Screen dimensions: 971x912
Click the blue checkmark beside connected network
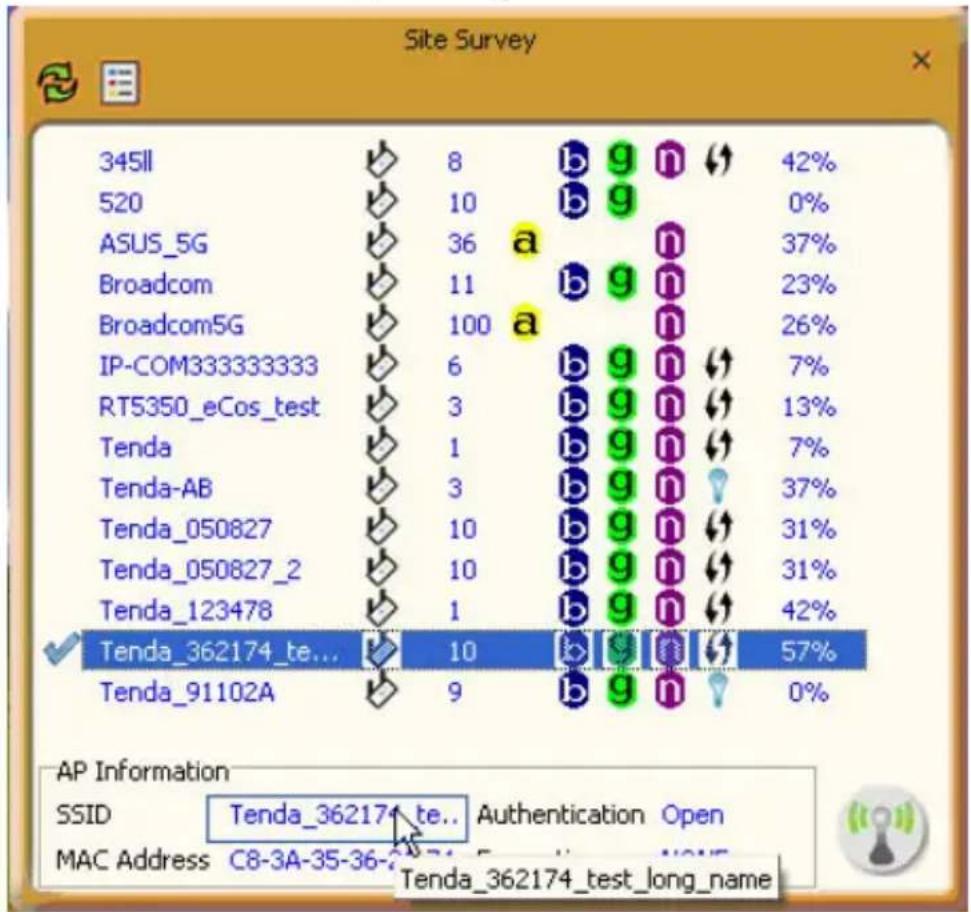coord(63,648)
